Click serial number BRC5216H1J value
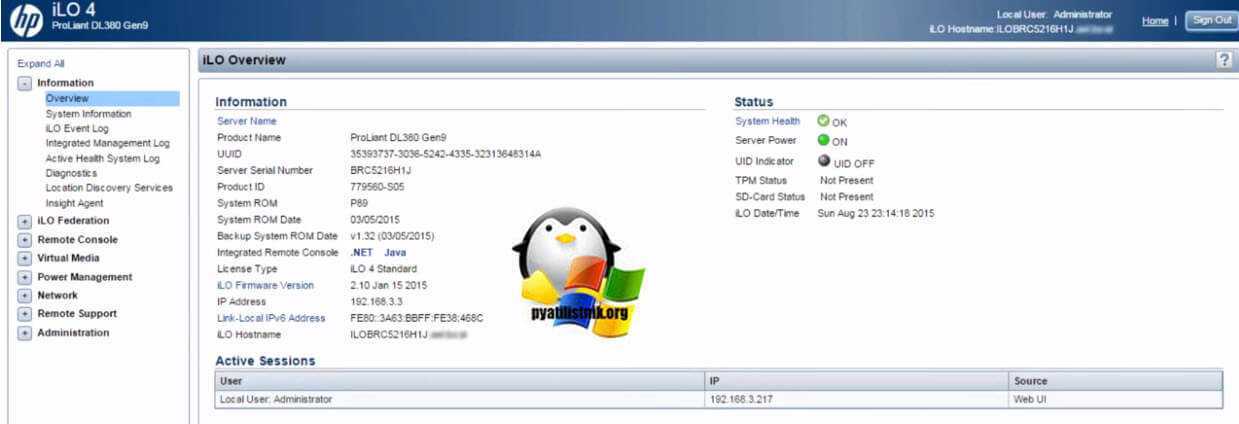The image size is (1239, 424). point(381,170)
